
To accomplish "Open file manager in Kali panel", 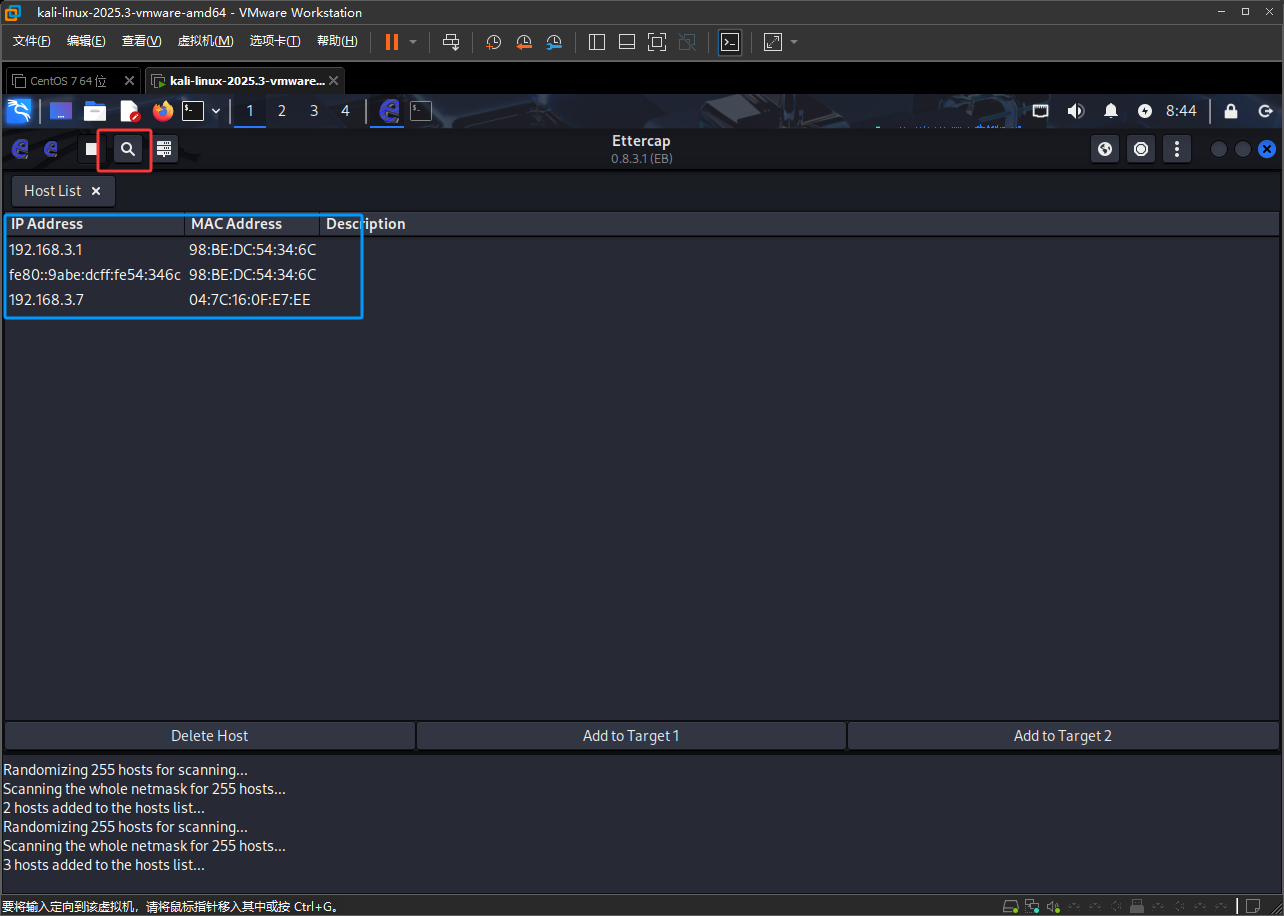I will (95, 111).
